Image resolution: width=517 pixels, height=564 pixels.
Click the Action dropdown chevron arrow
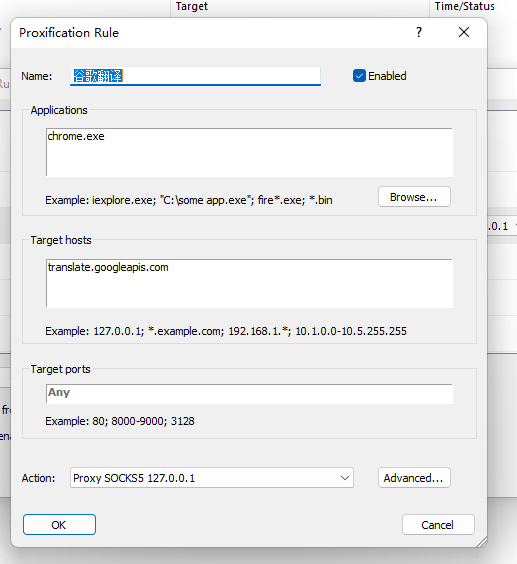pos(345,478)
